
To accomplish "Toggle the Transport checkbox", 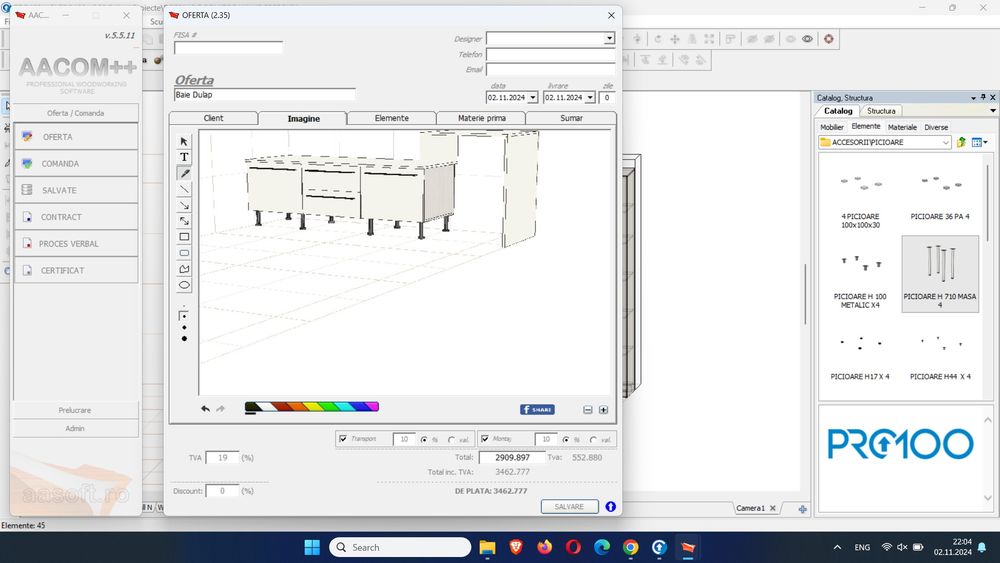I will pos(343,439).
